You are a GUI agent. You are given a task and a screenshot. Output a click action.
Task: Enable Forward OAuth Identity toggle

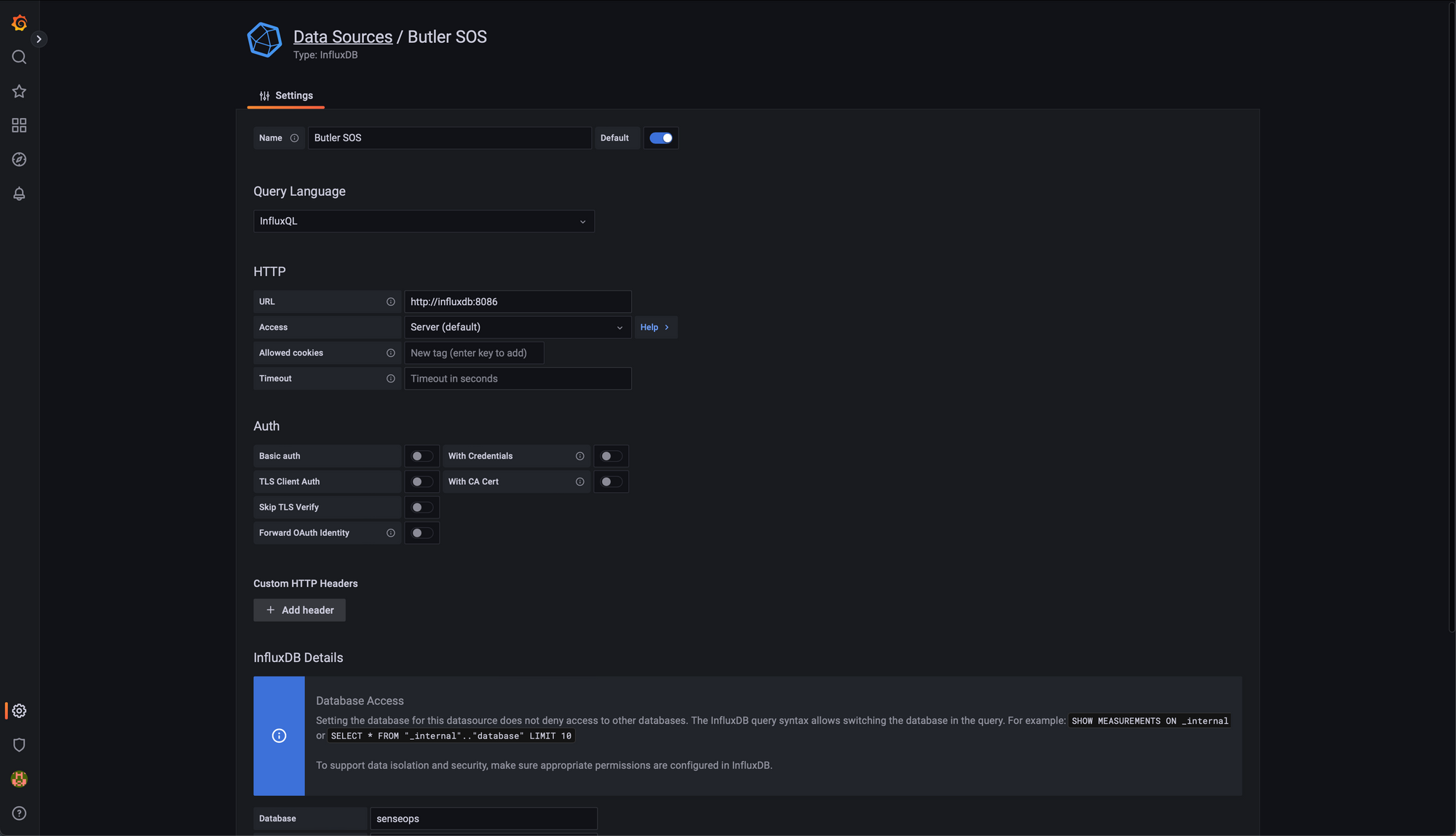pyautogui.click(x=422, y=533)
